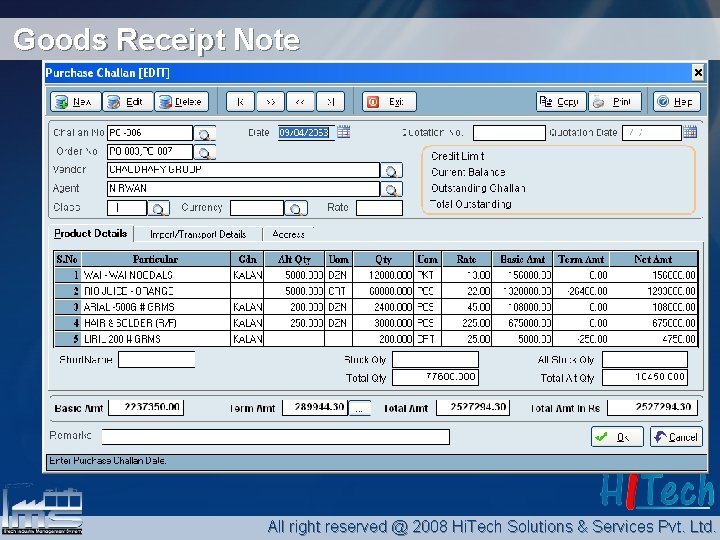Click the Exit button
The height and width of the screenshot is (540, 720).
tap(389, 101)
